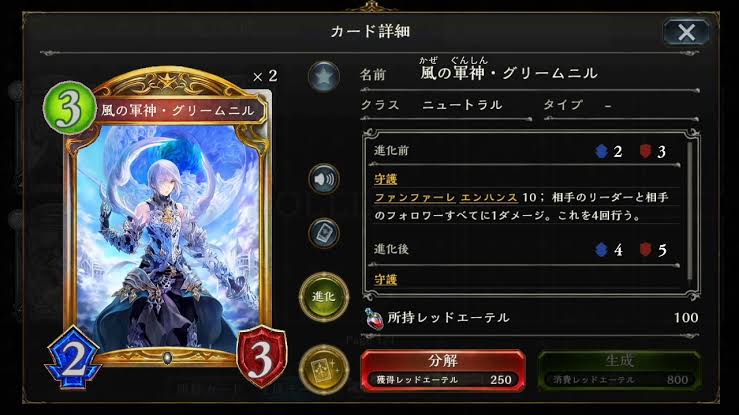The height and width of the screenshot is (415, 739).
Task: Click the green cost 3 orb
Action: pyautogui.click(x=69, y=109)
